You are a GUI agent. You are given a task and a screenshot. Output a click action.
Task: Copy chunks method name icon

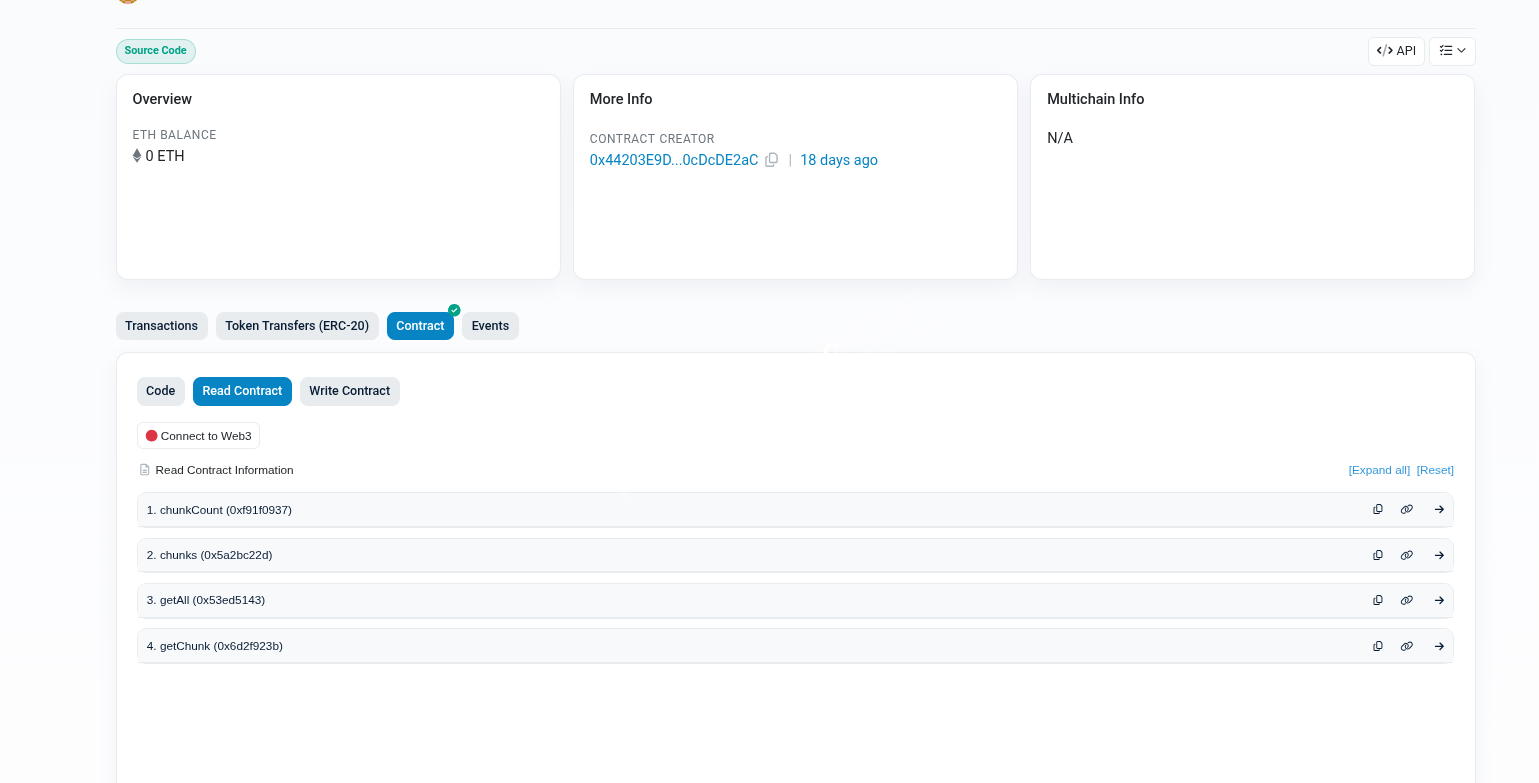[x=1378, y=555]
